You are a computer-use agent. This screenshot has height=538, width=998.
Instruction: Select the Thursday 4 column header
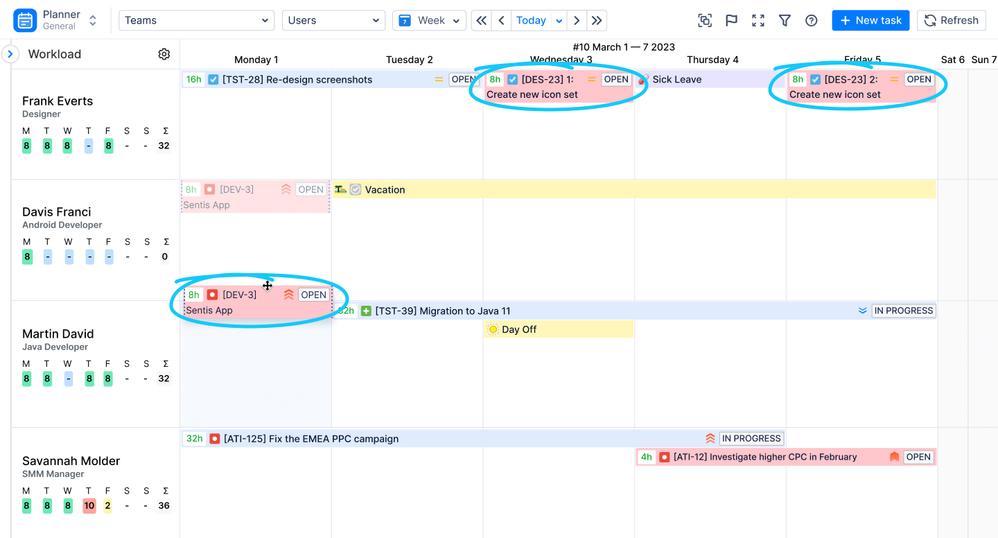(712, 60)
